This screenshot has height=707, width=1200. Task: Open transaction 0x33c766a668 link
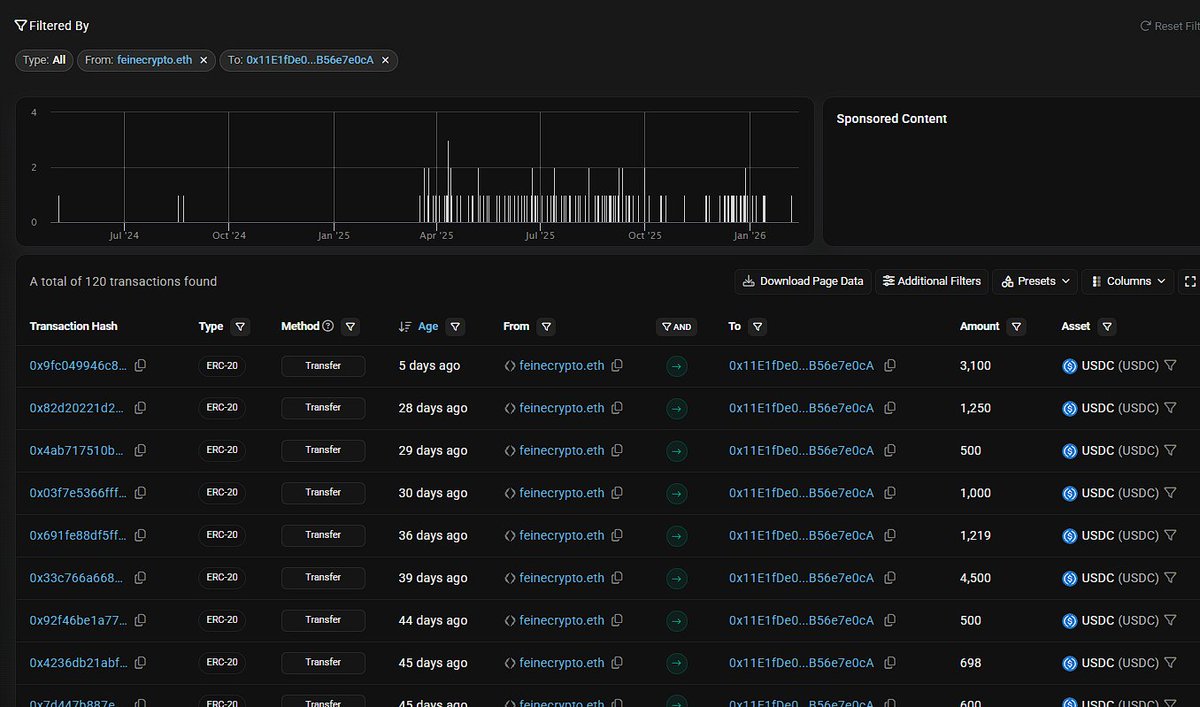[78, 578]
